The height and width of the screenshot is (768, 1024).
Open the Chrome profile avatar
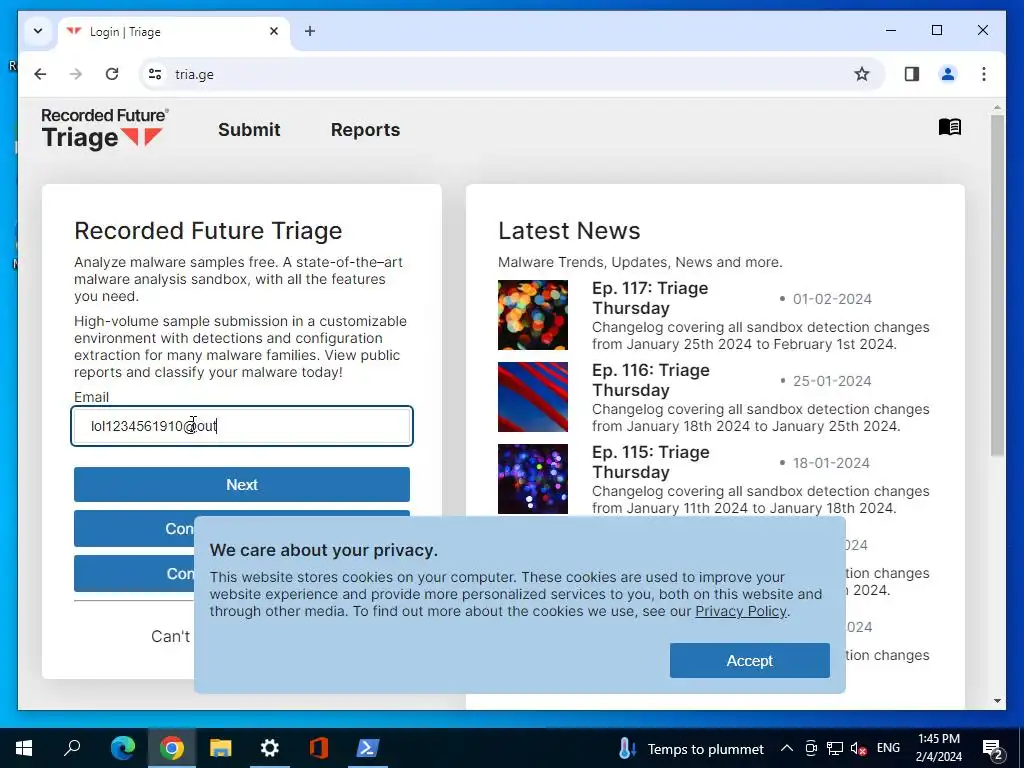point(948,74)
